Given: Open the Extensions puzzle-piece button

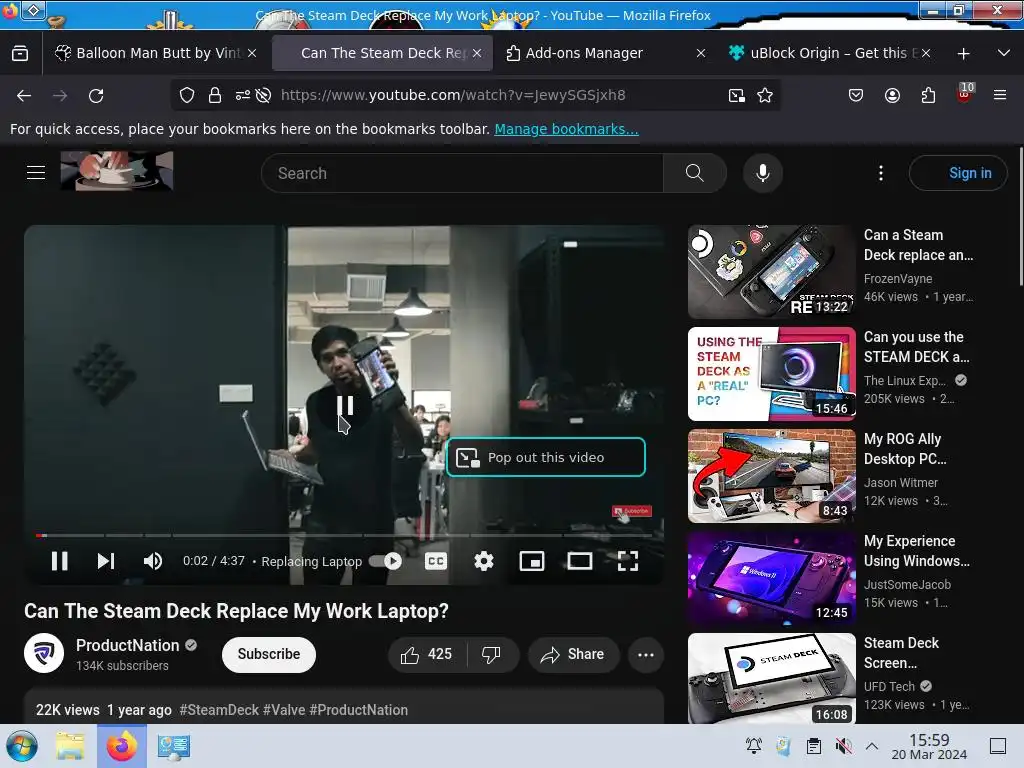Looking at the screenshot, I should point(928,95).
